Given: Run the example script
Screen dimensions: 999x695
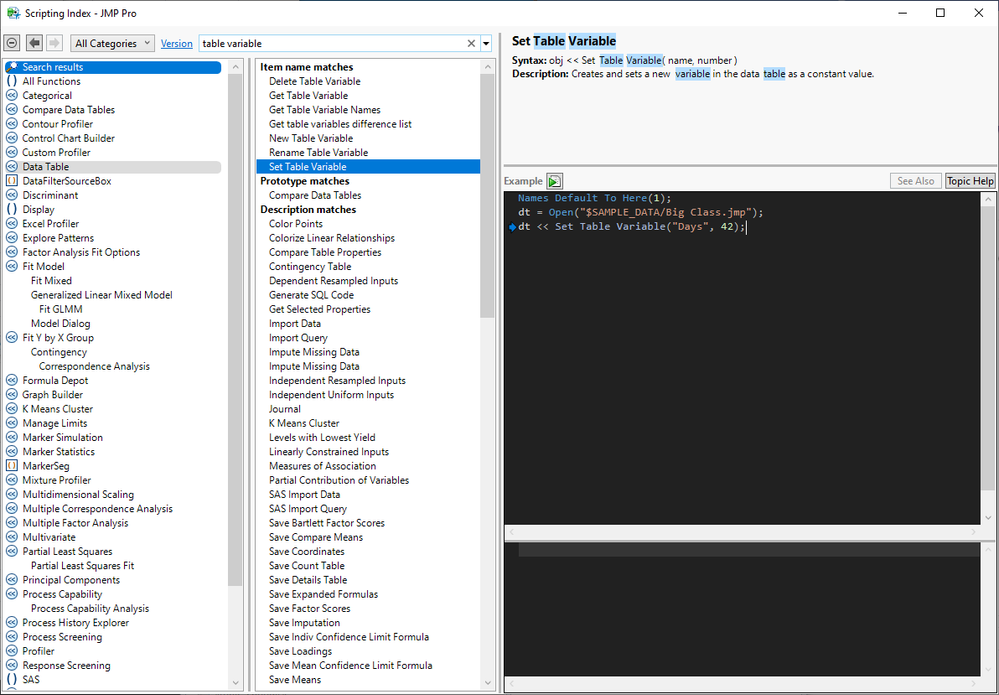Looking at the screenshot, I should 555,181.
